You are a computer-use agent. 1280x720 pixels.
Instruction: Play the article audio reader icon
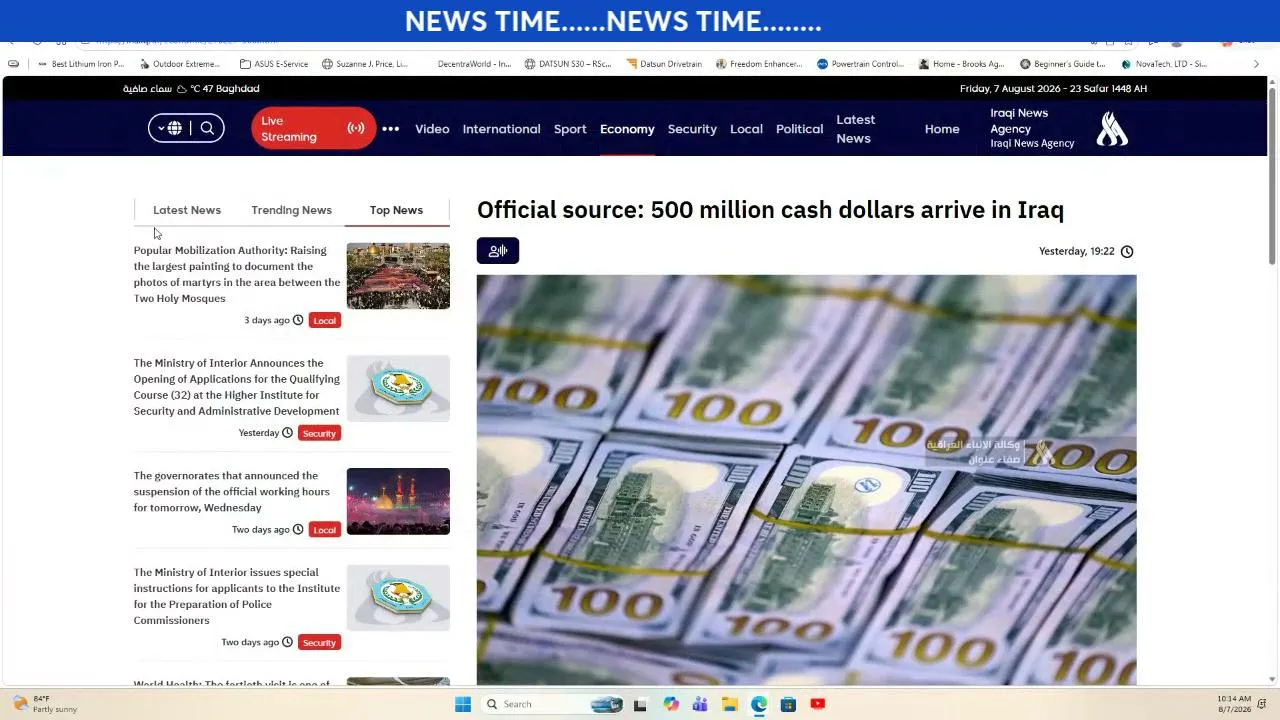(x=498, y=251)
